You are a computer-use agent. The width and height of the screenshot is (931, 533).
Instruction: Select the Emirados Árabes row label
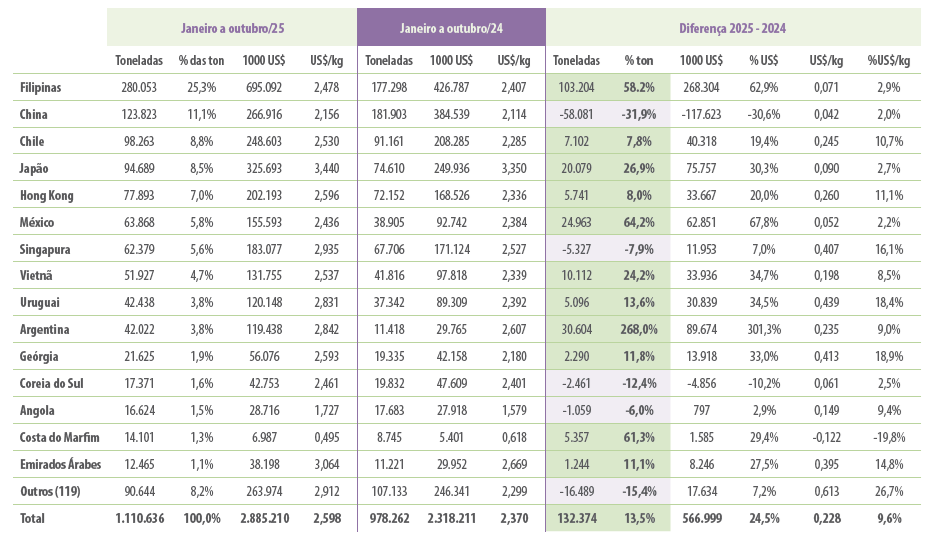[x=60, y=465]
